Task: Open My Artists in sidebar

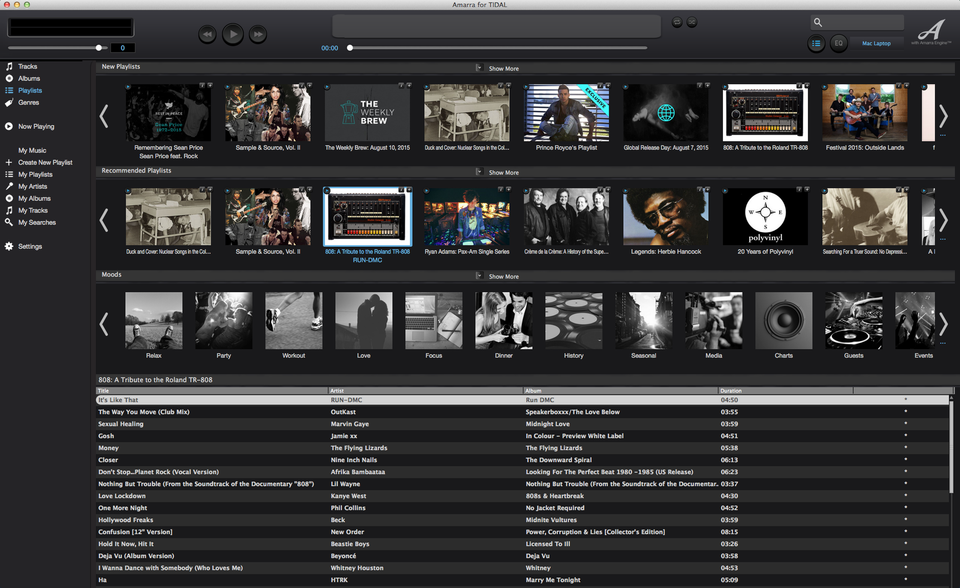Action: click(x=32, y=186)
